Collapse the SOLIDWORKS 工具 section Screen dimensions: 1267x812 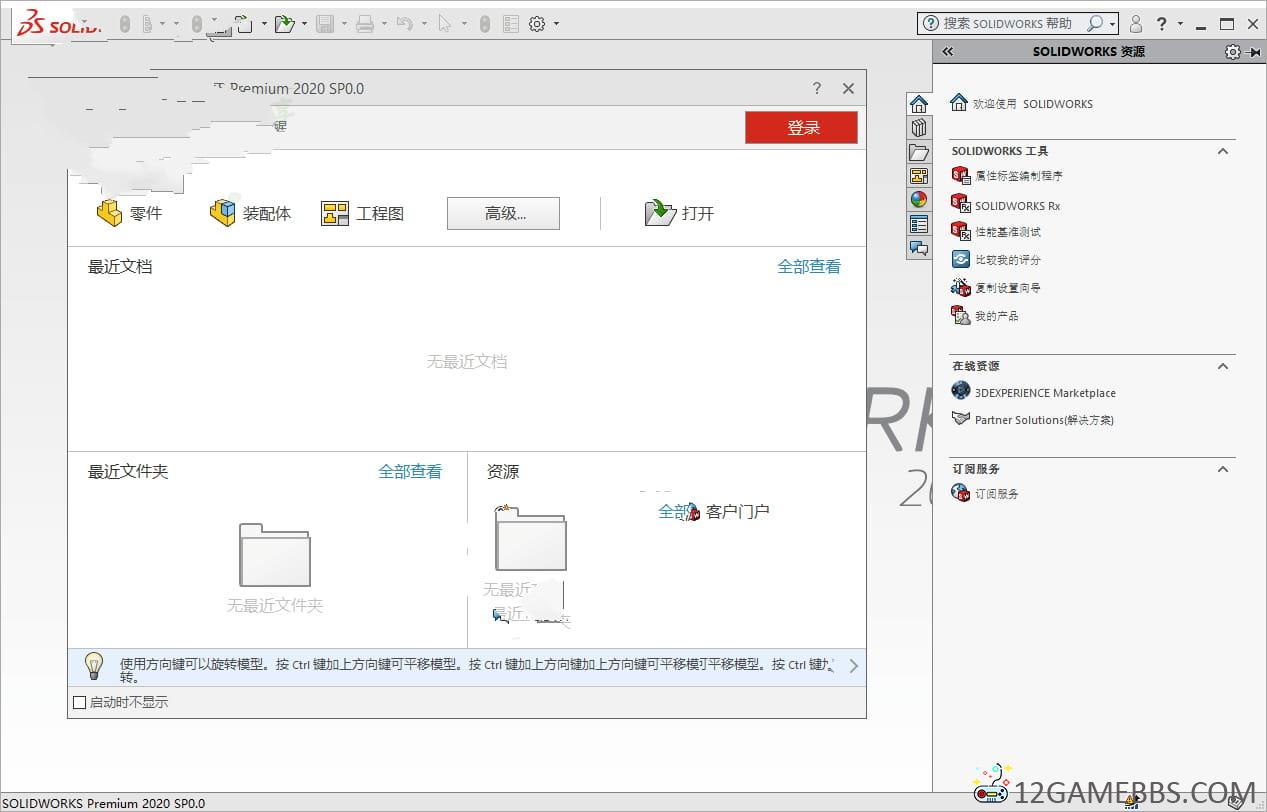(1222, 151)
